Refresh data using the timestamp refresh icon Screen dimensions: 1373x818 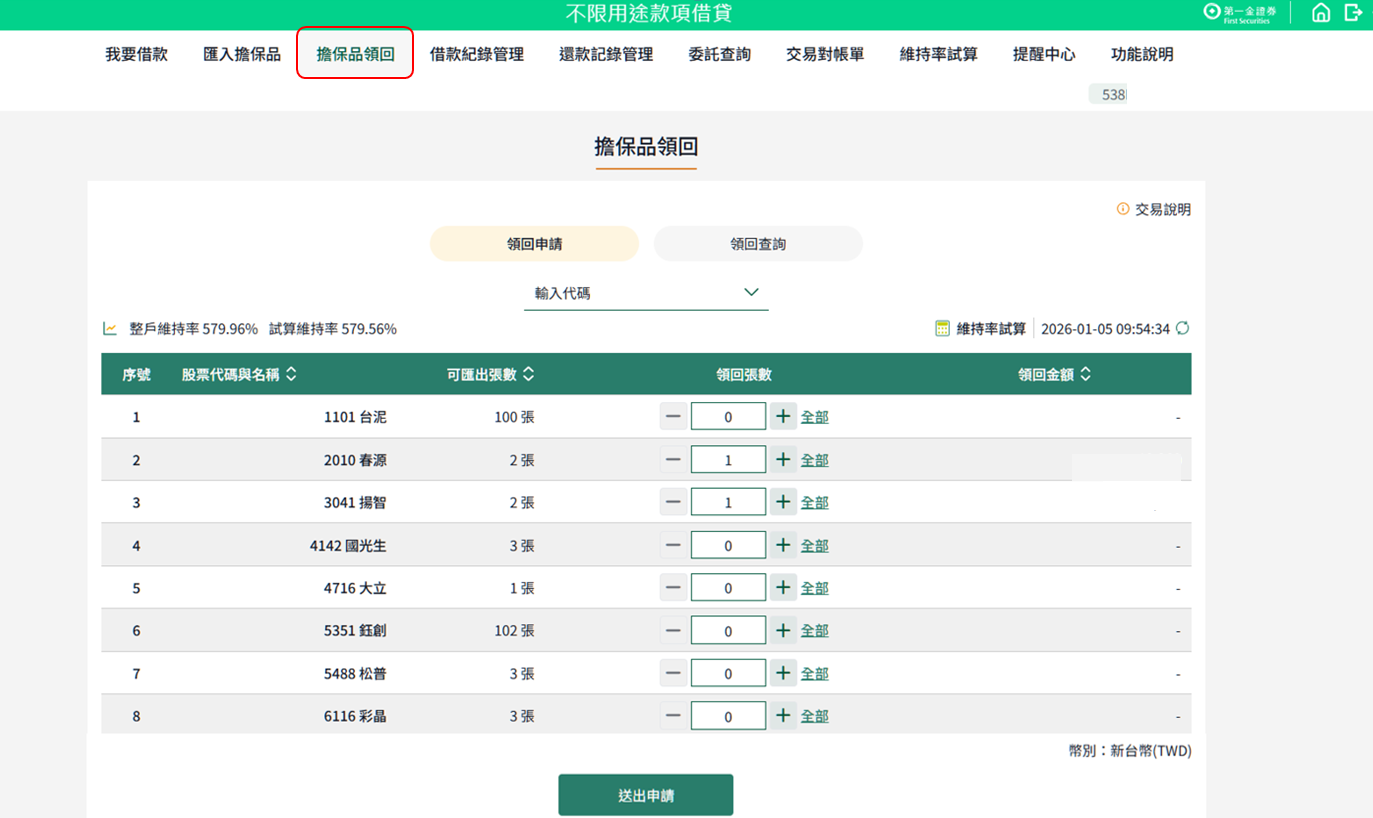click(x=1182, y=328)
